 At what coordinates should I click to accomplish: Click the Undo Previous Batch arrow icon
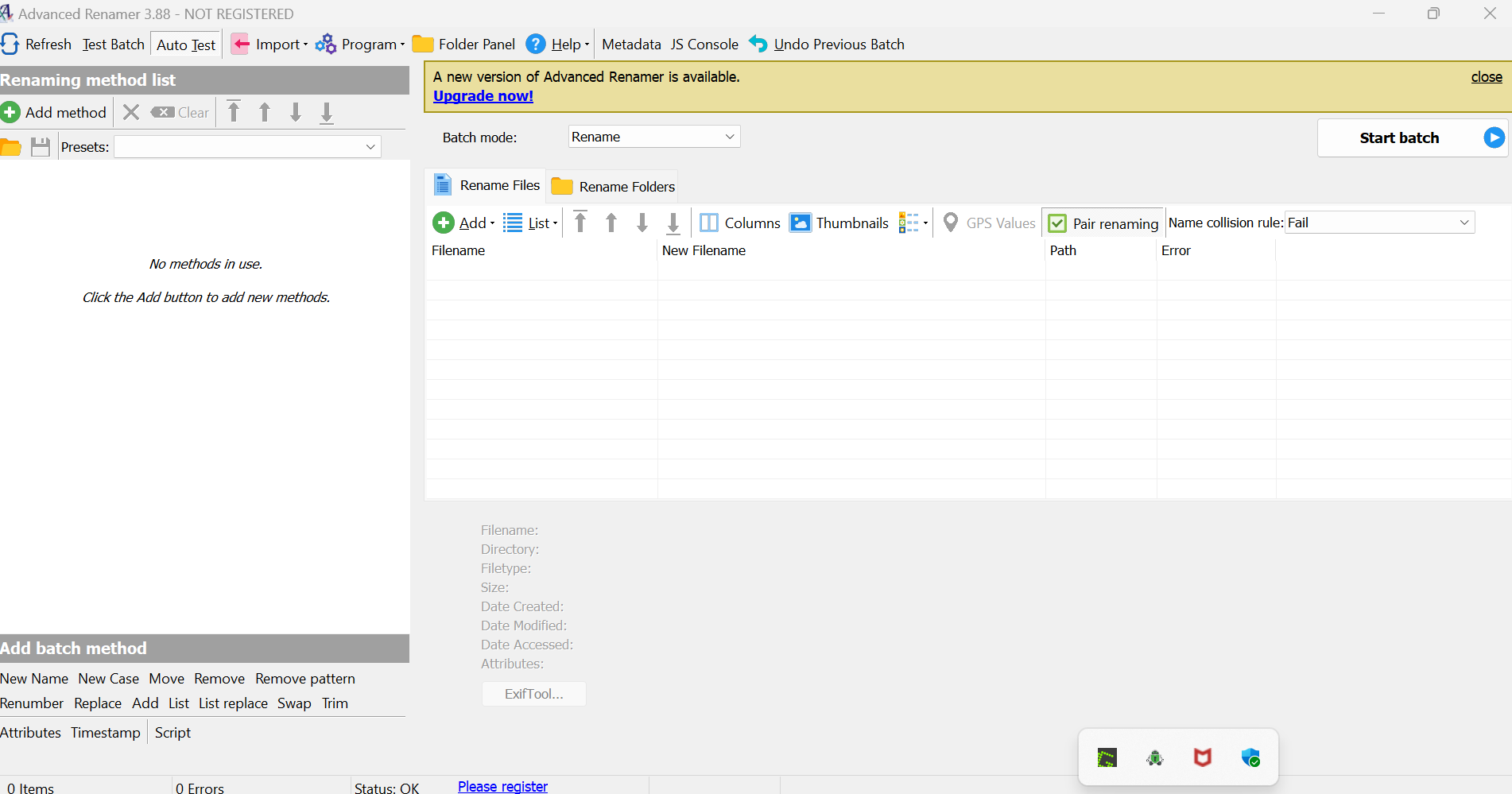point(758,45)
